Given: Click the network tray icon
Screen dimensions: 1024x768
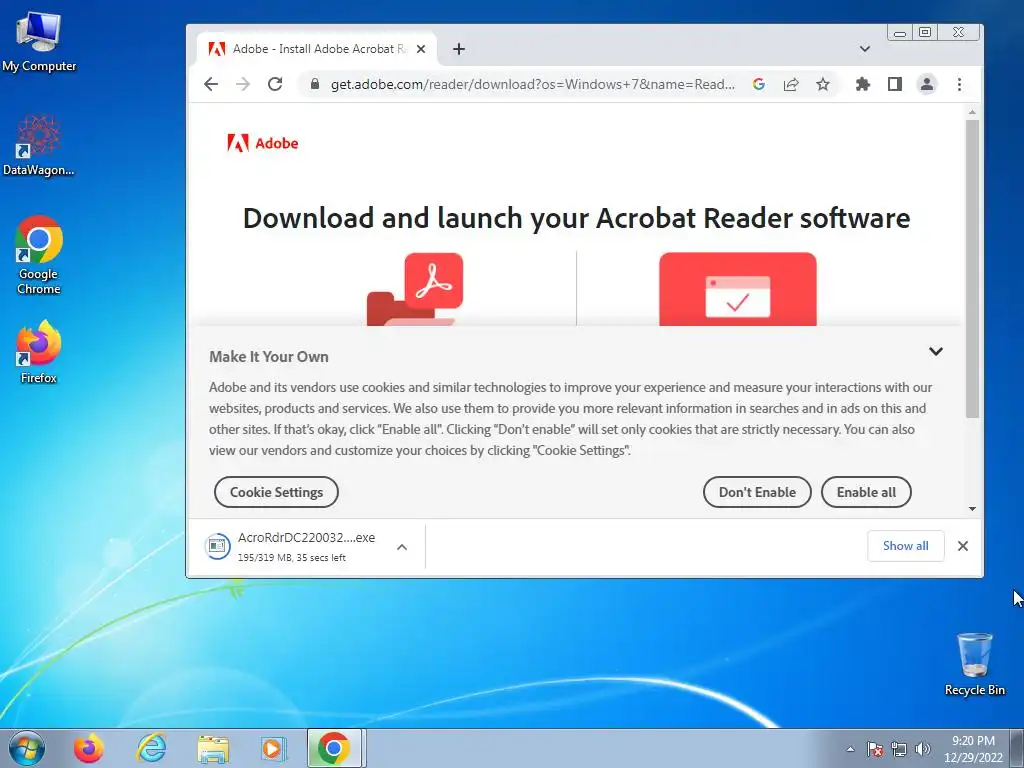Looking at the screenshot, I should click(x=899, y=749).
